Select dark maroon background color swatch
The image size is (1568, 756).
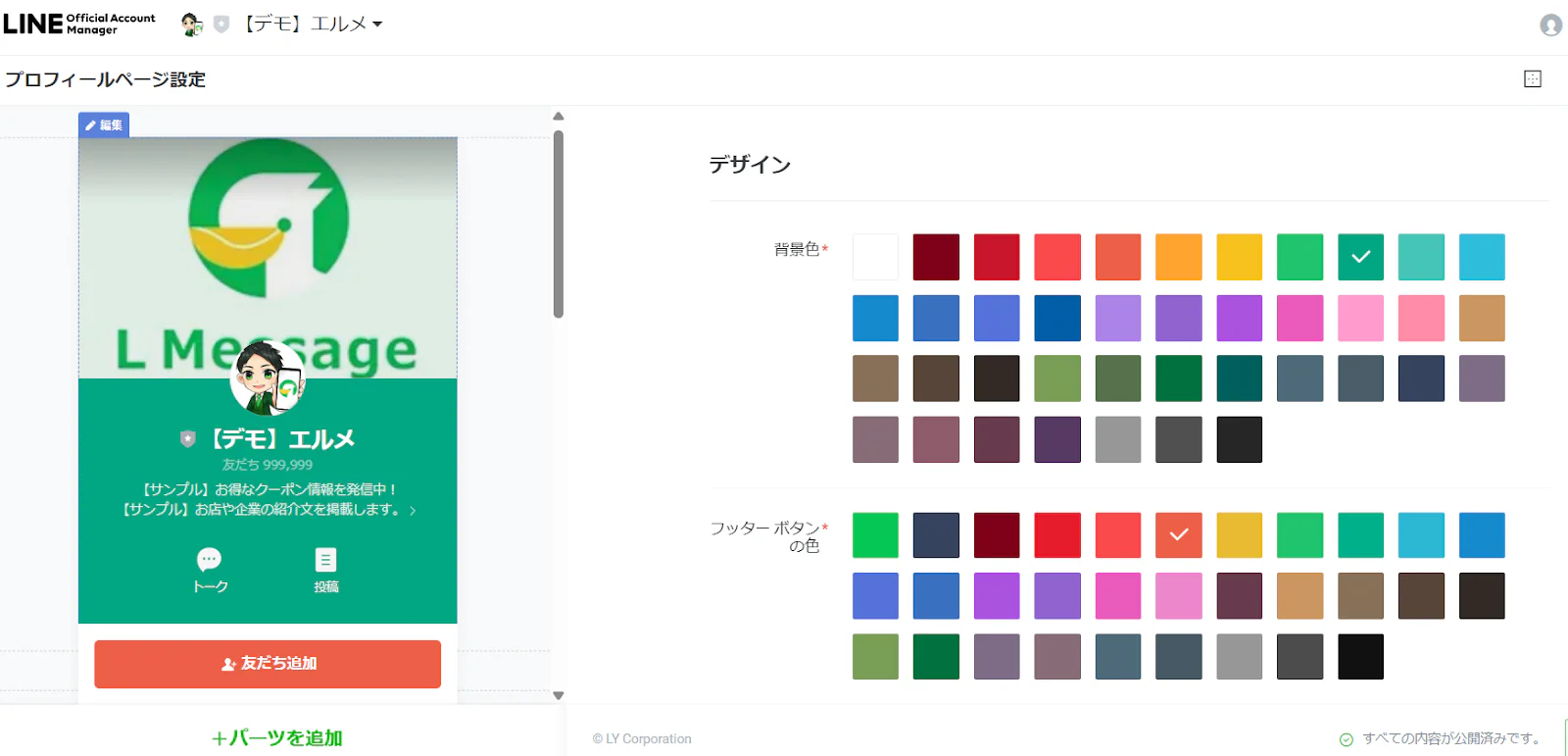click(x=936, y=257)
